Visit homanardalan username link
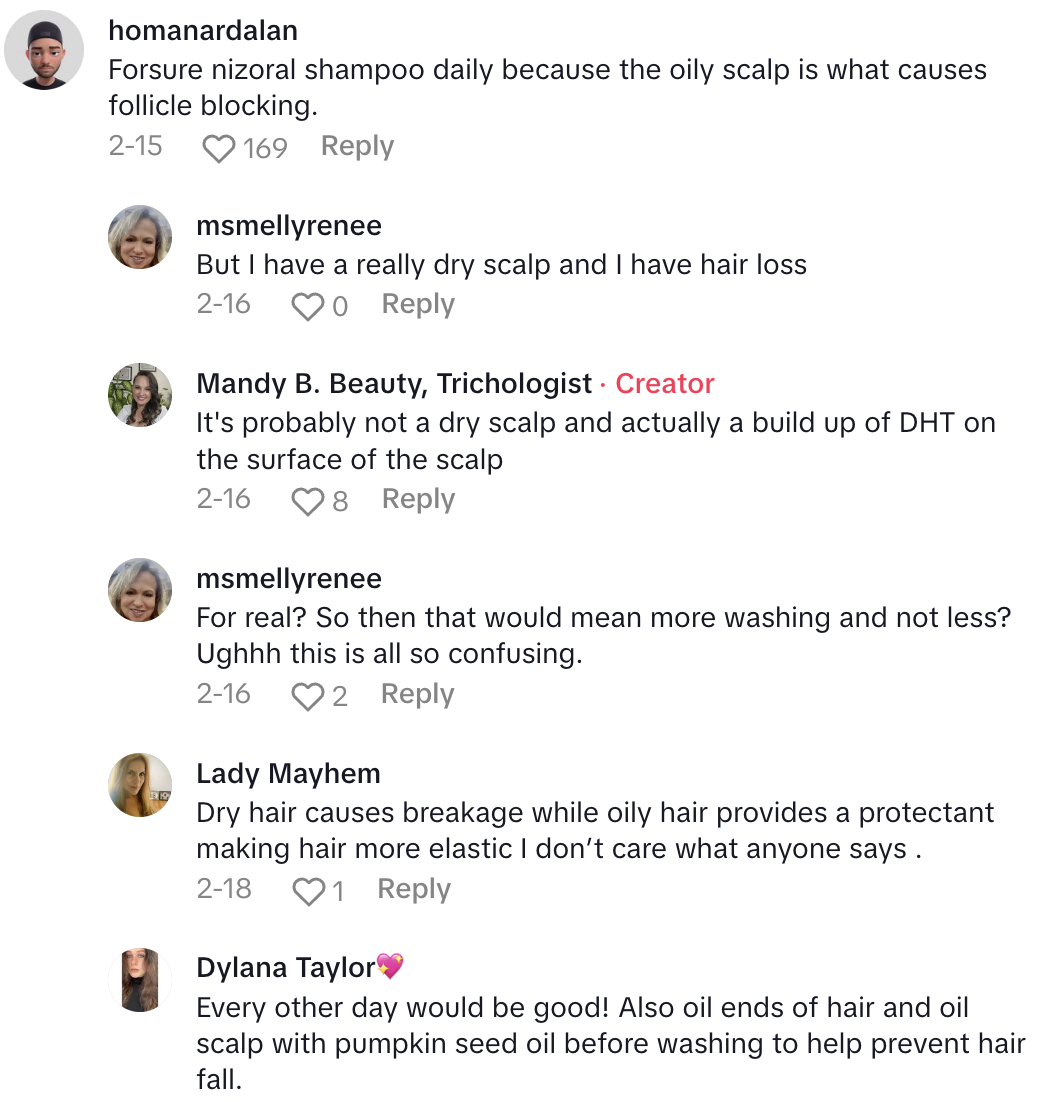Viewport: 1056px width, 1102px height. pyautogui.click(x=203, y=31)
